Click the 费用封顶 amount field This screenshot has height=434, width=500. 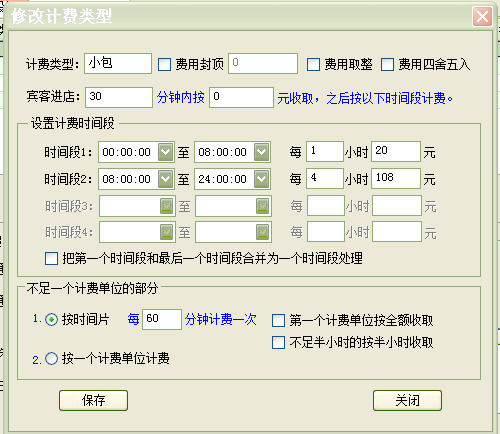pos(263,63)
